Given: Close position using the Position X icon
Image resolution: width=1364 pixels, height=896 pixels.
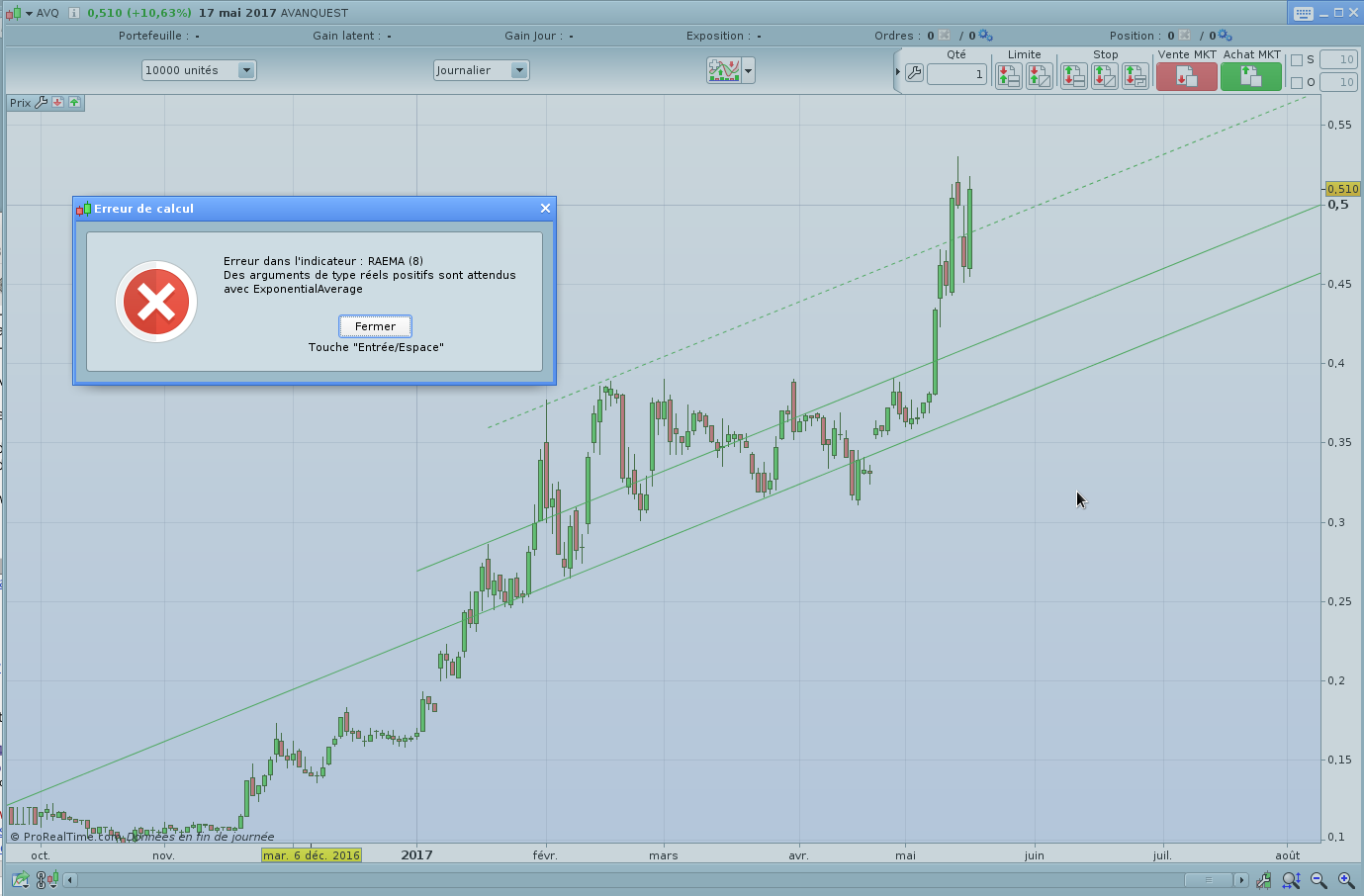Looking at the screenshot, I should pos(1185,36).
